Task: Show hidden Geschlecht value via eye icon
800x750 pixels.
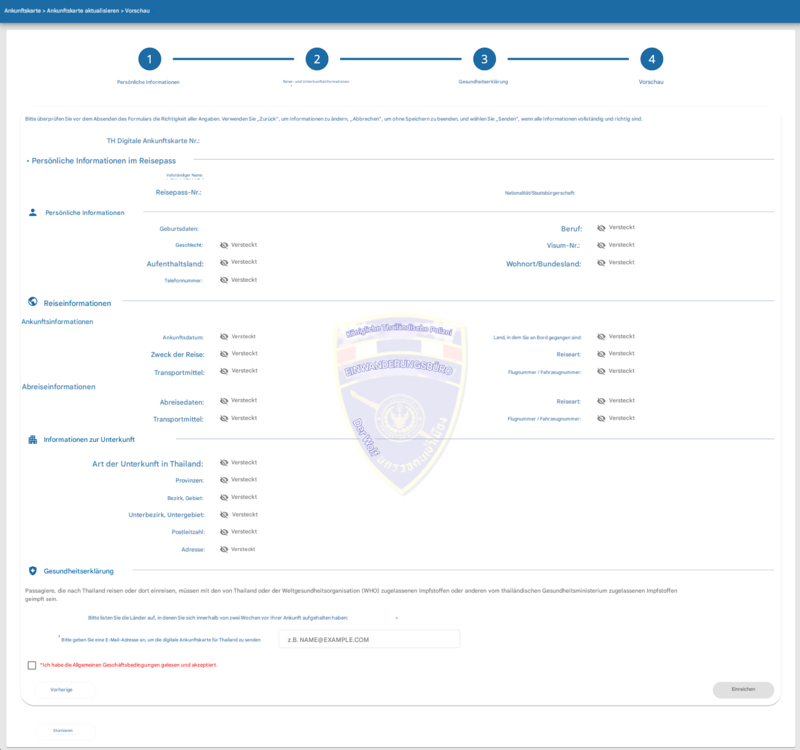Action: (x=224, y=245)
